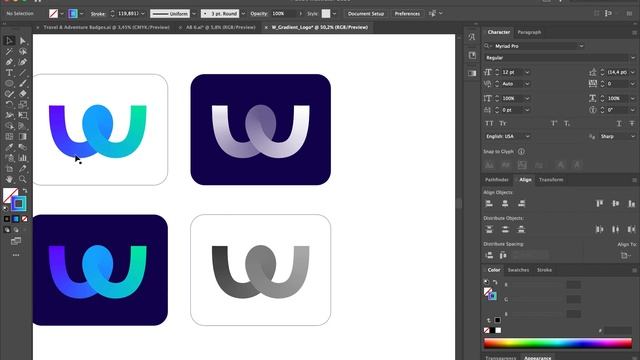Select the Curvature tool

pos(22,62)
